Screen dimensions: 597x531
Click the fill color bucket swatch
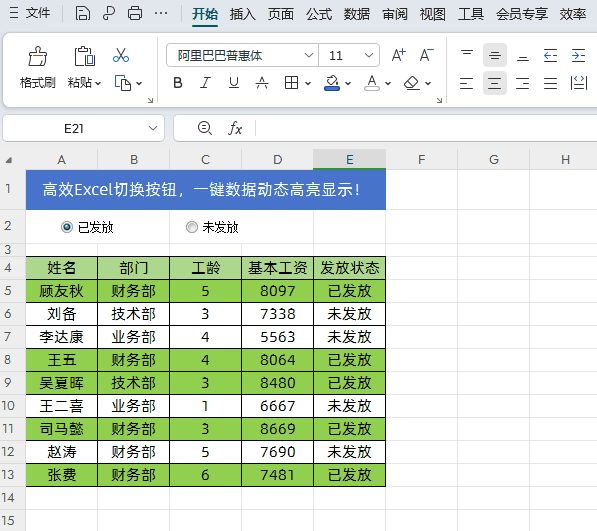point(332,83)
